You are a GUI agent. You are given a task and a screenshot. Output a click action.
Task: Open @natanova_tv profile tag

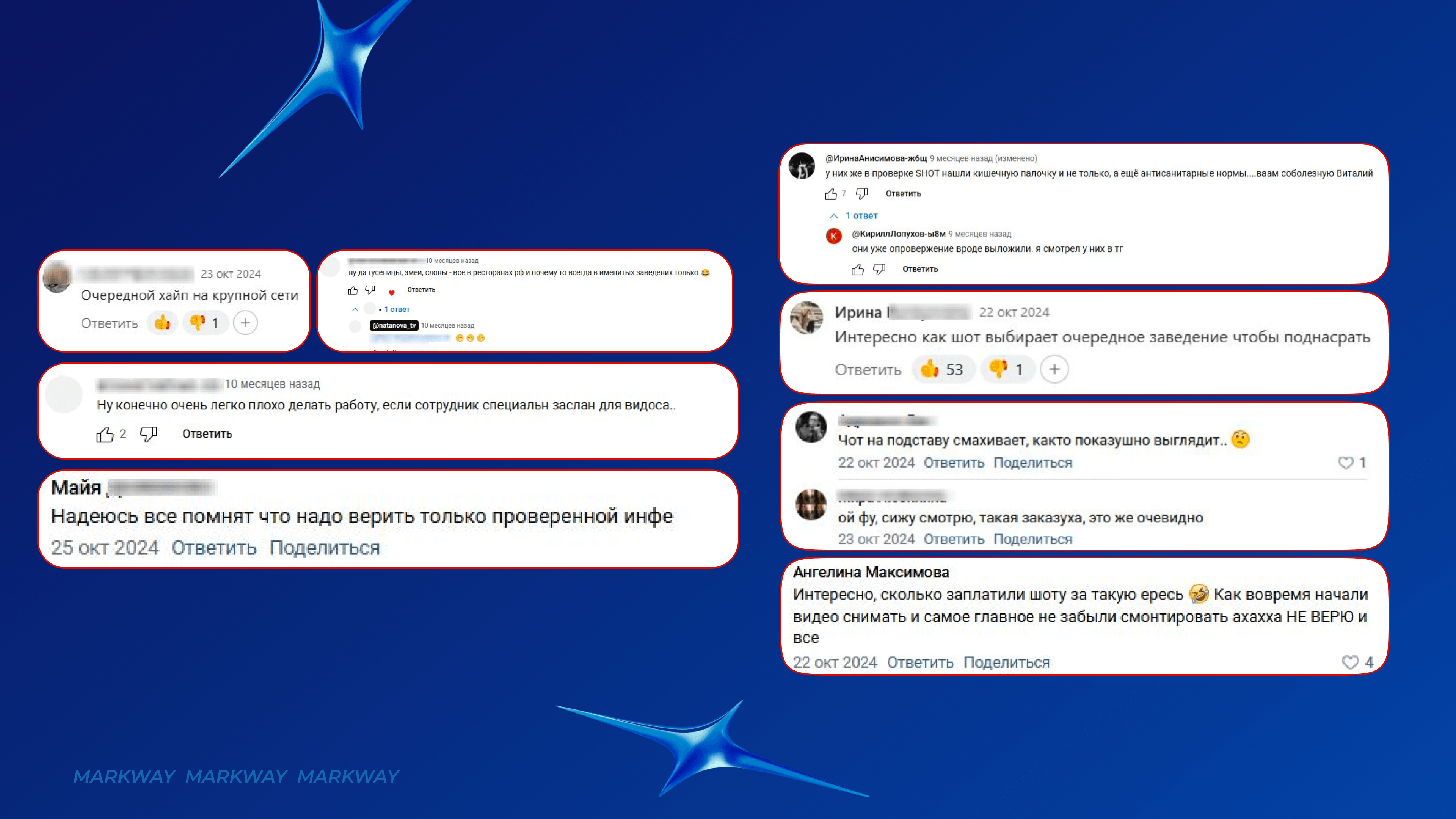click(394, 326)
